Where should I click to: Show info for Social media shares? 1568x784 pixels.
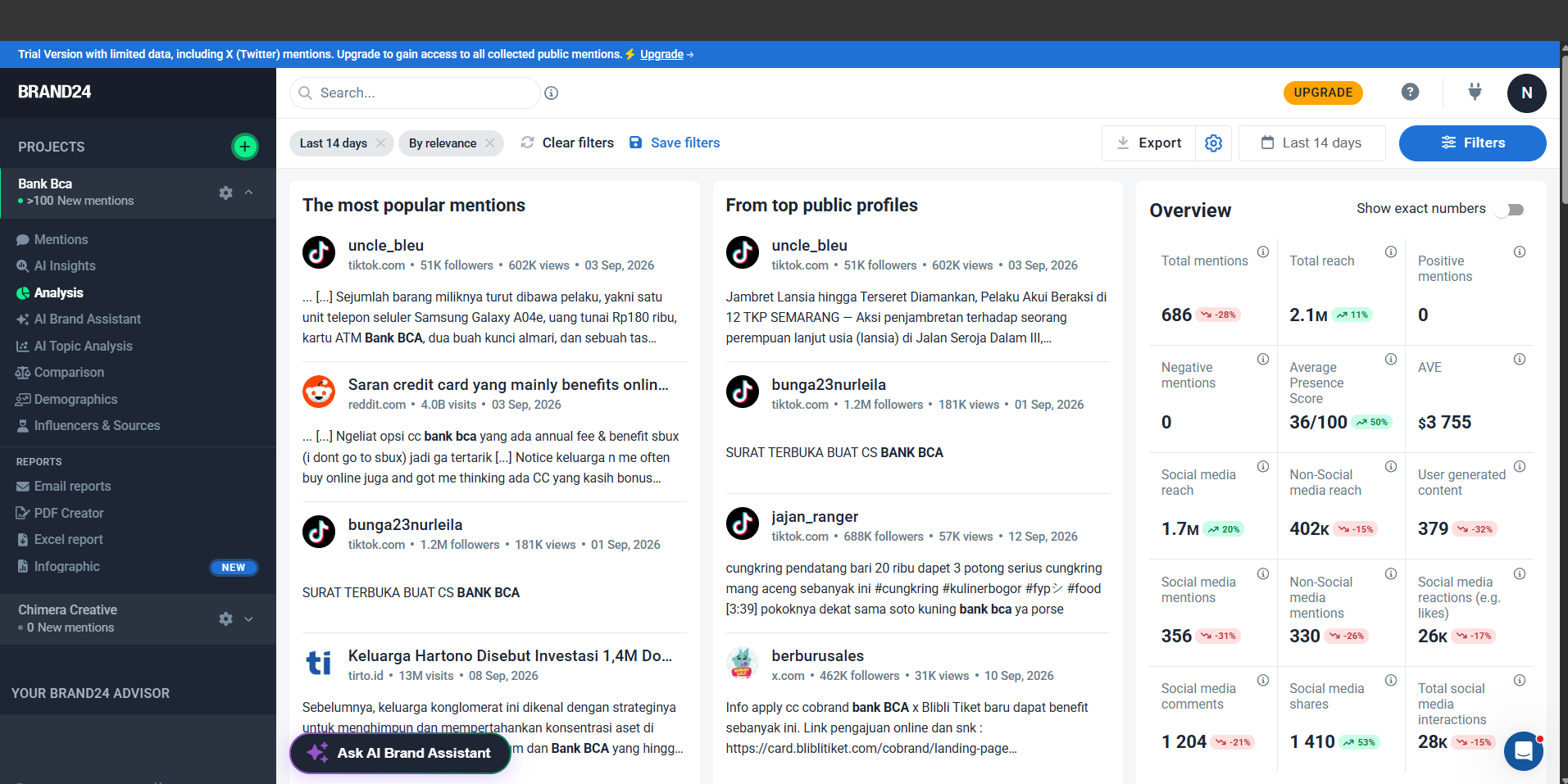[1391, 680]
